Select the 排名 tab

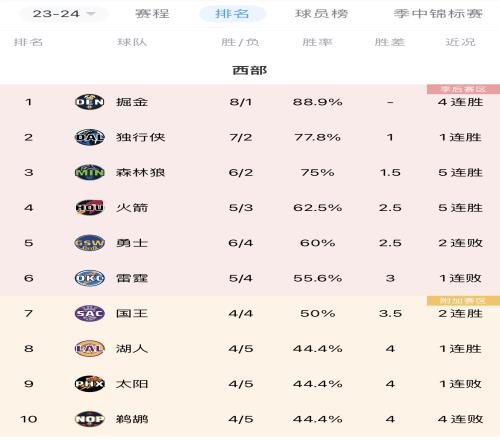[x=232, y=14]
